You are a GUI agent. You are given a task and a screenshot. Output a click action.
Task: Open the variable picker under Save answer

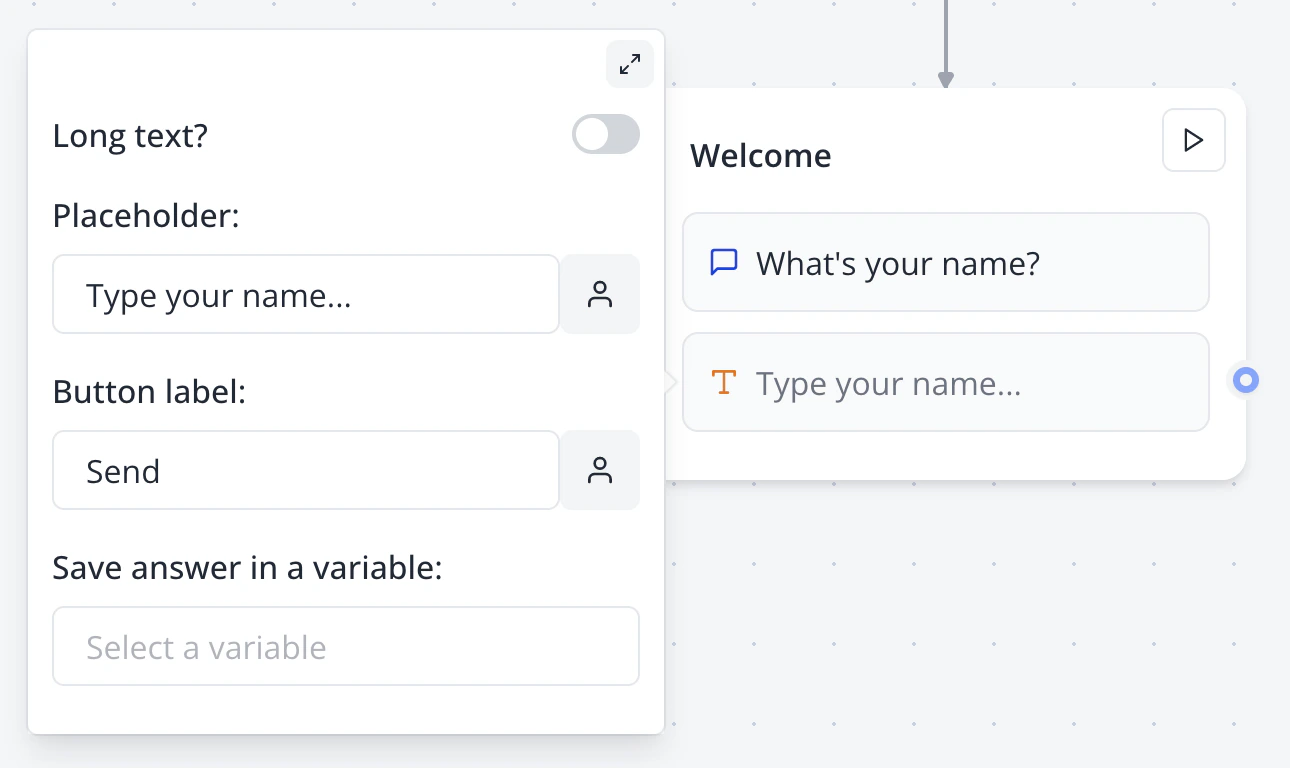pyautogui.click(x=346, y=646)
